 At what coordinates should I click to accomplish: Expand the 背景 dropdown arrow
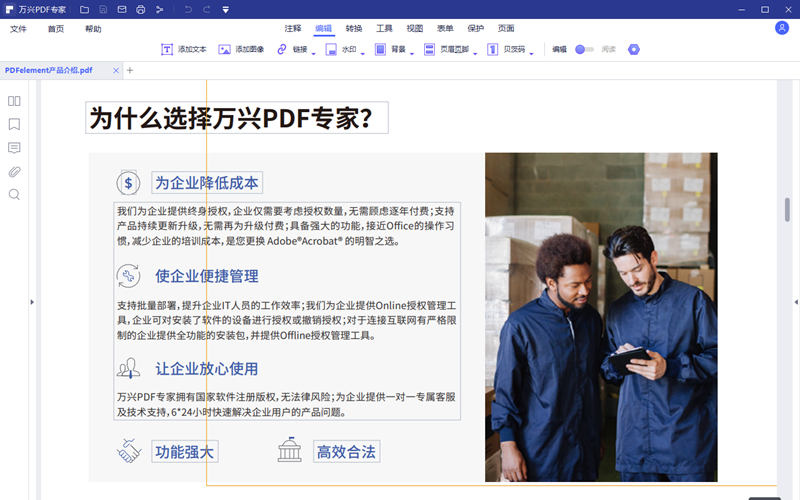point(412,52)
